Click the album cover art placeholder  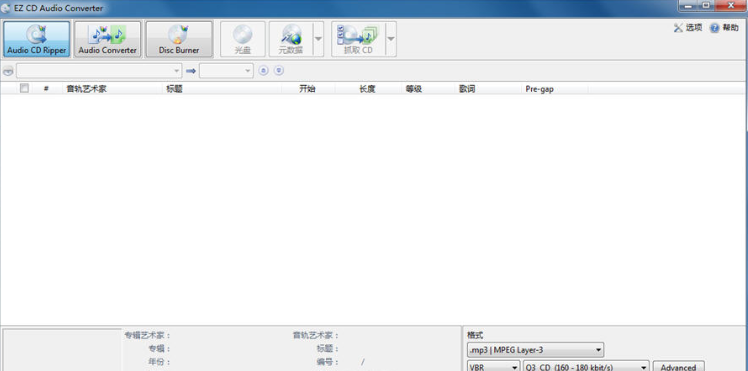click(x=62, y=350)
